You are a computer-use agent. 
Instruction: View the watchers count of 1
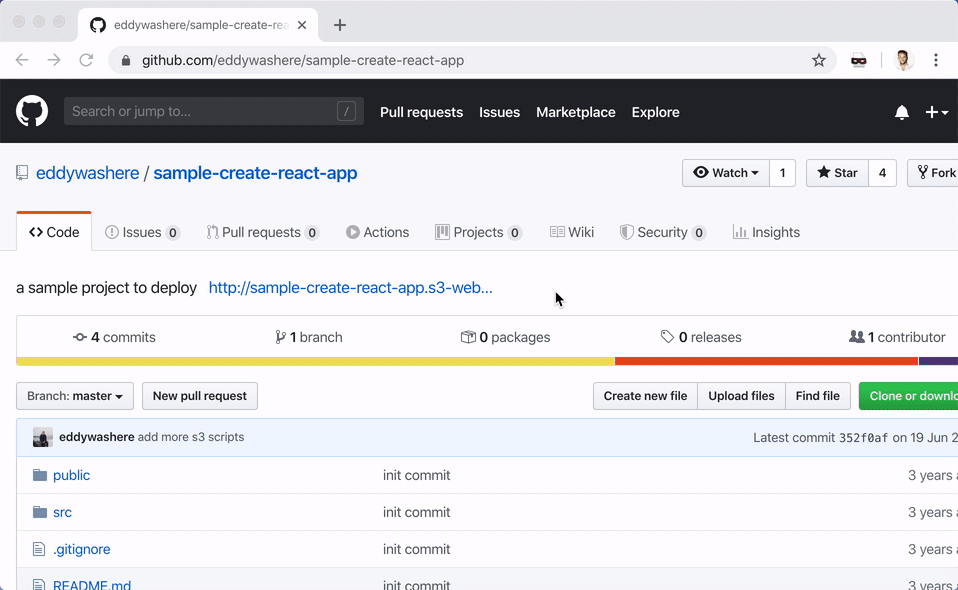coord(783,173)
